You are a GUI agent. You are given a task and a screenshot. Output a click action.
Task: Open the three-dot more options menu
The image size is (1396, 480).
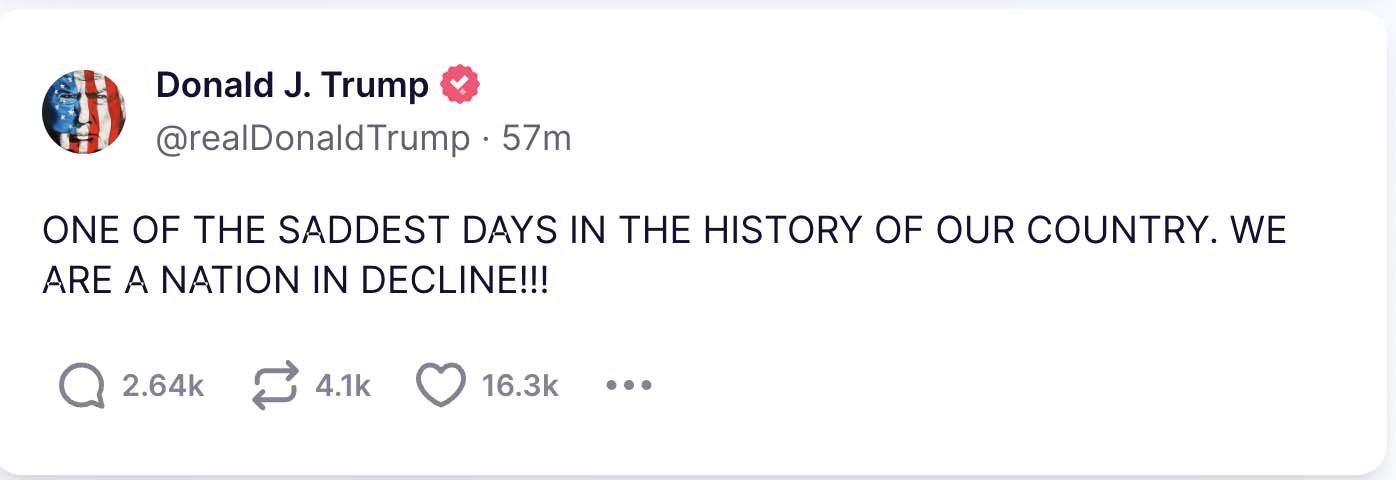point(630,385)
